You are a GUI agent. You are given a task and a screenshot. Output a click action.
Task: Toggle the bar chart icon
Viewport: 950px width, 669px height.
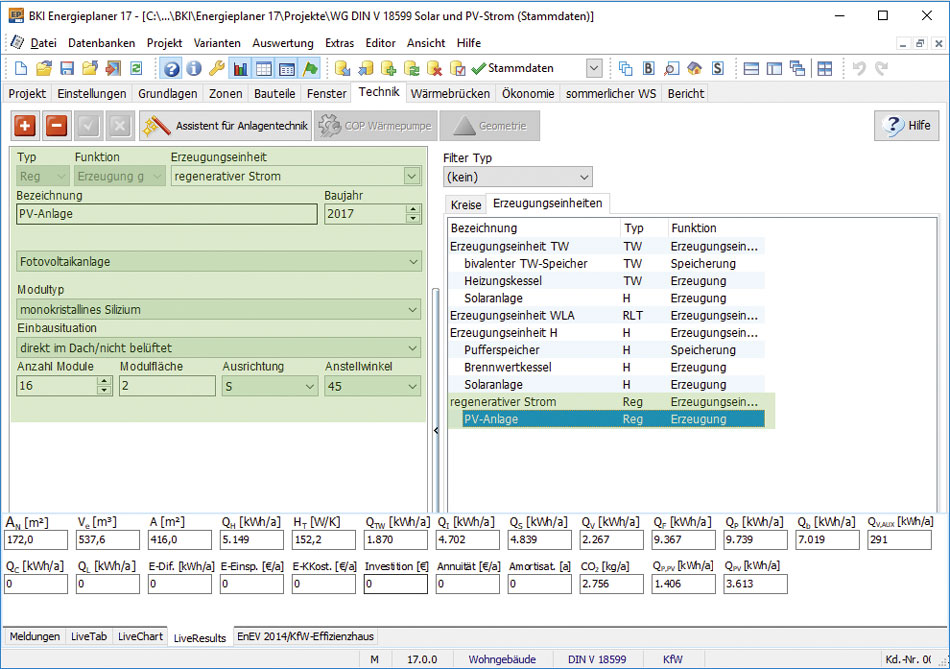[x=241, y=68]
